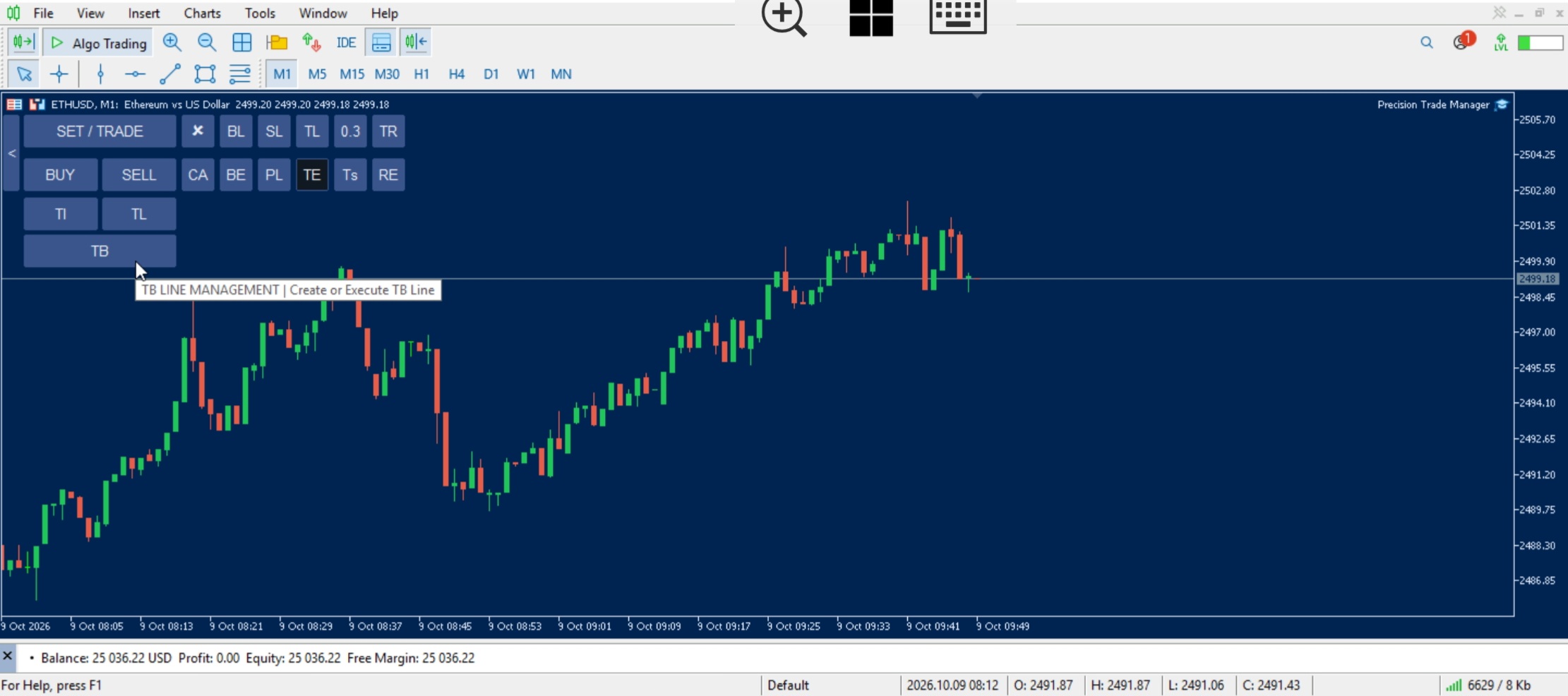1568x696 pixels.
Task: Click the chart shift icon in toolbar
Action: click(416, 42)
